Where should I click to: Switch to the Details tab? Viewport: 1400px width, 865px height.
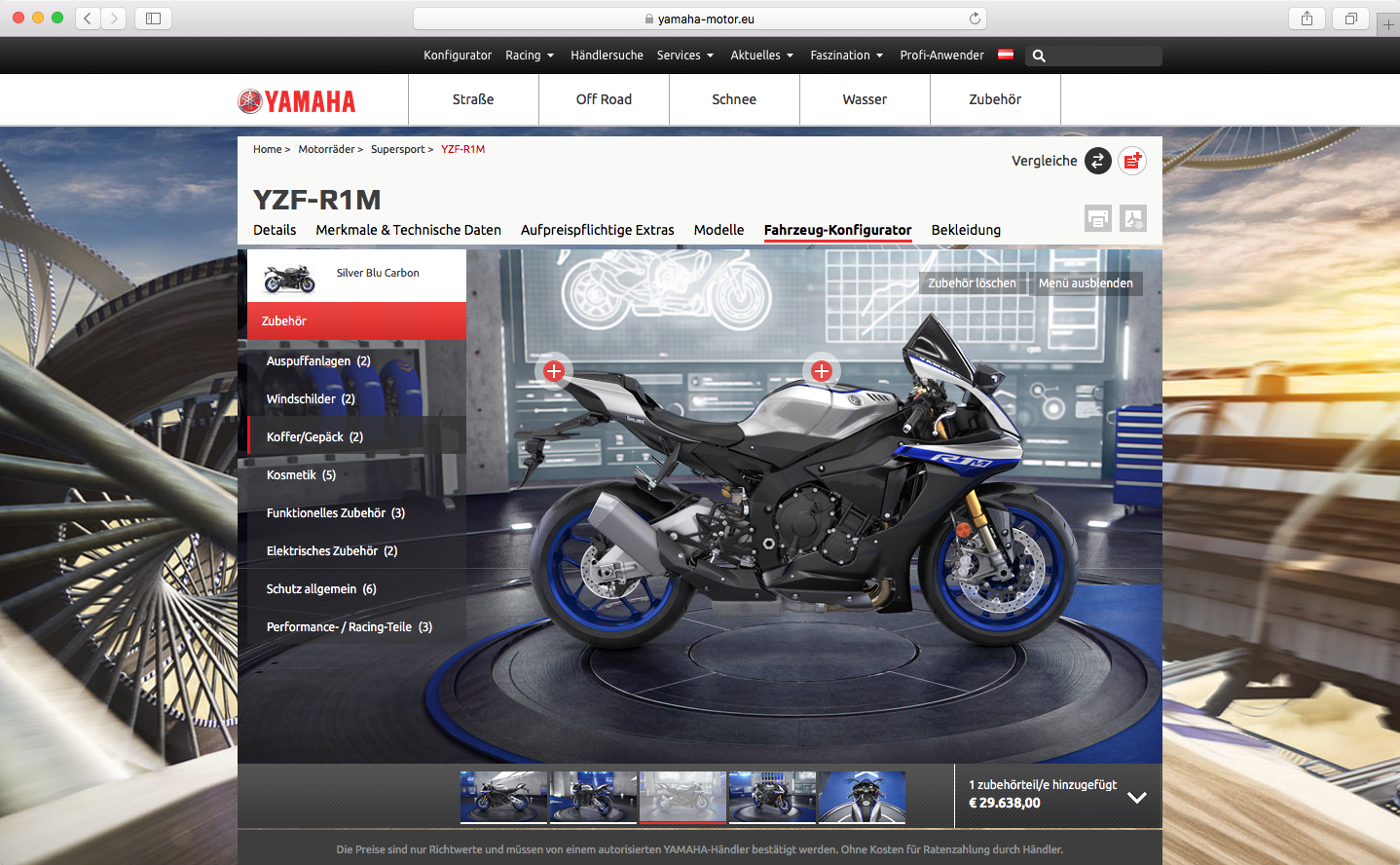[x=275, y=230]
